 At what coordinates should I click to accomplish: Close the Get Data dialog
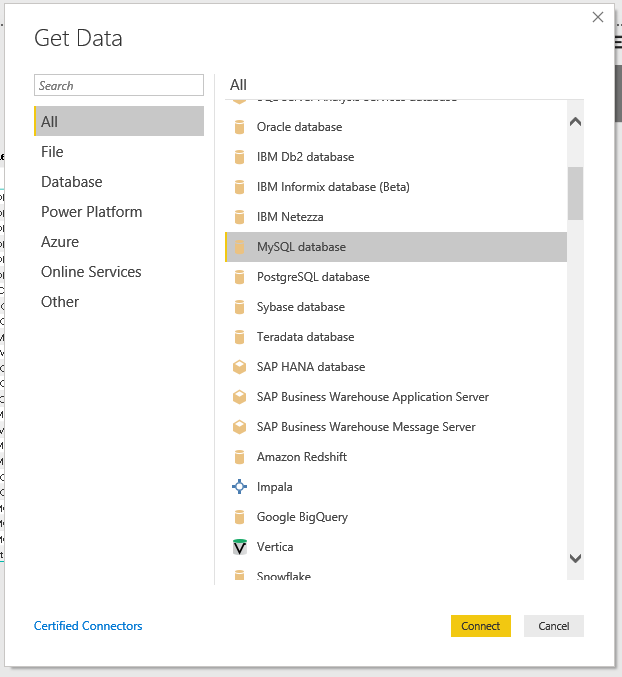point(598,17)
